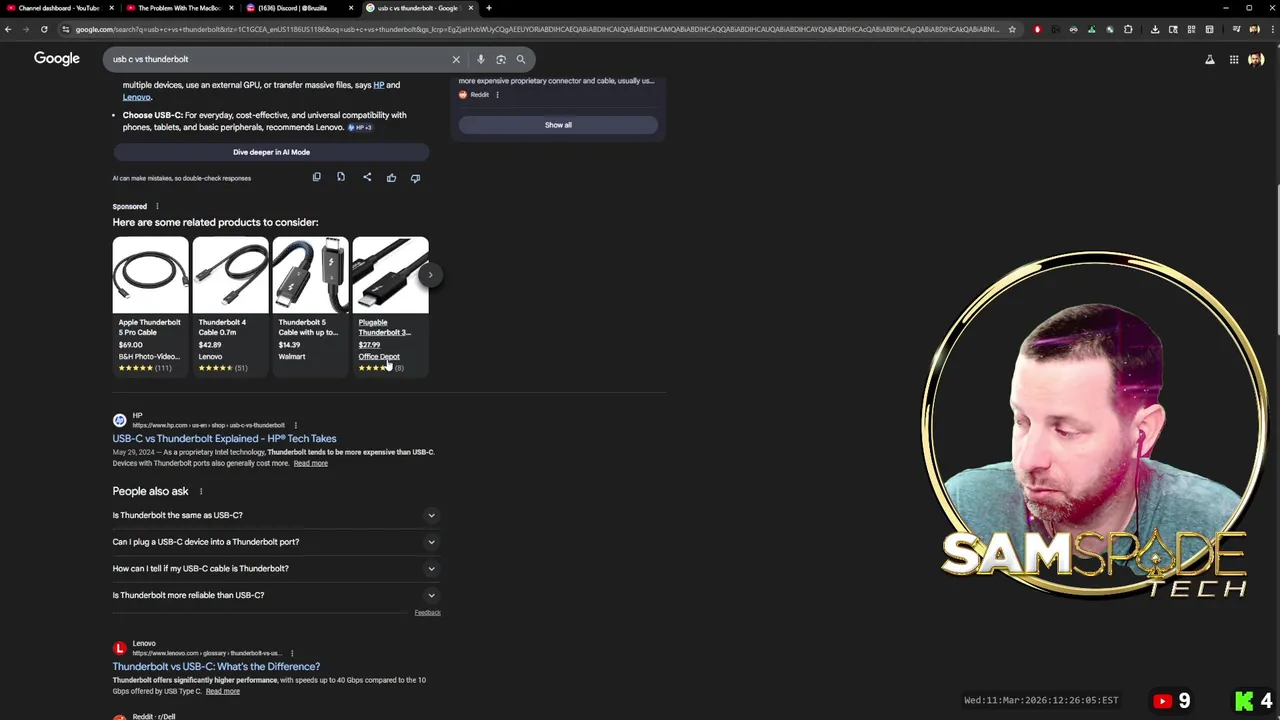This screenshot has width=1280, height=720.
Task: Open the Google account profile picture
Action: (1256, 59)
